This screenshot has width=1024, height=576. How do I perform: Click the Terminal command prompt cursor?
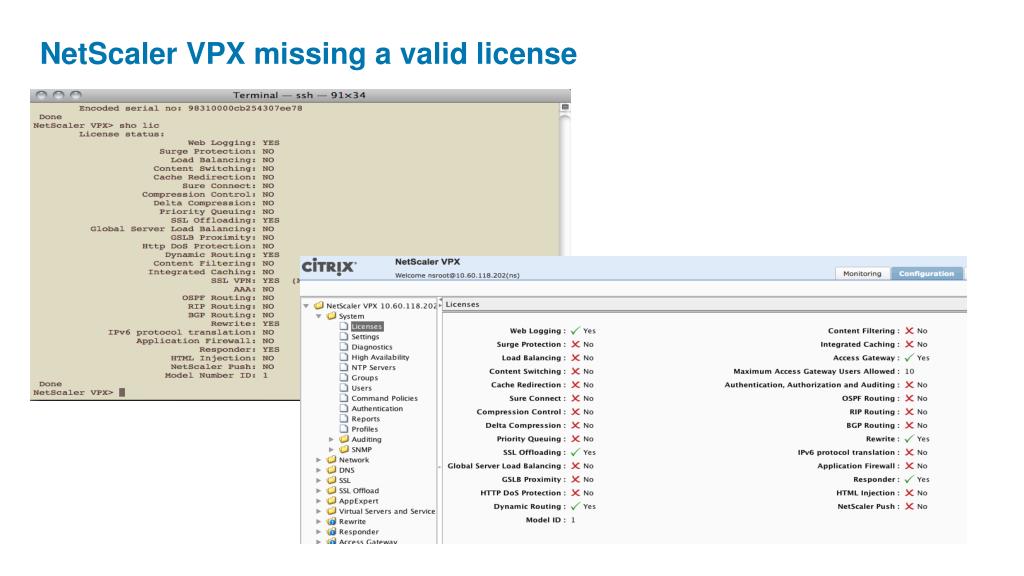click(x=121, y=392)
